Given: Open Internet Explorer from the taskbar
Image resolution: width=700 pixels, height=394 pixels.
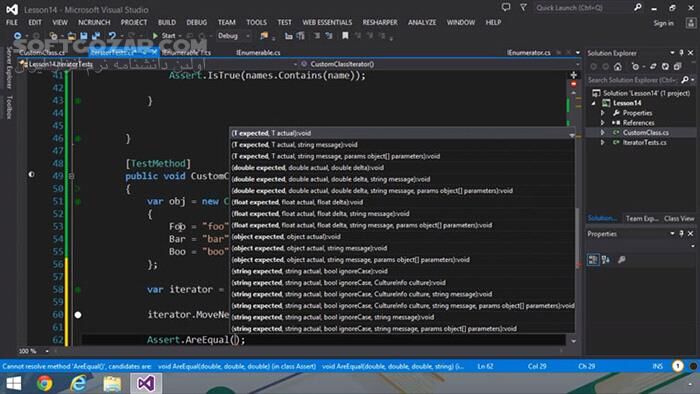Looking at the screenshot, I should coord(79,383).
